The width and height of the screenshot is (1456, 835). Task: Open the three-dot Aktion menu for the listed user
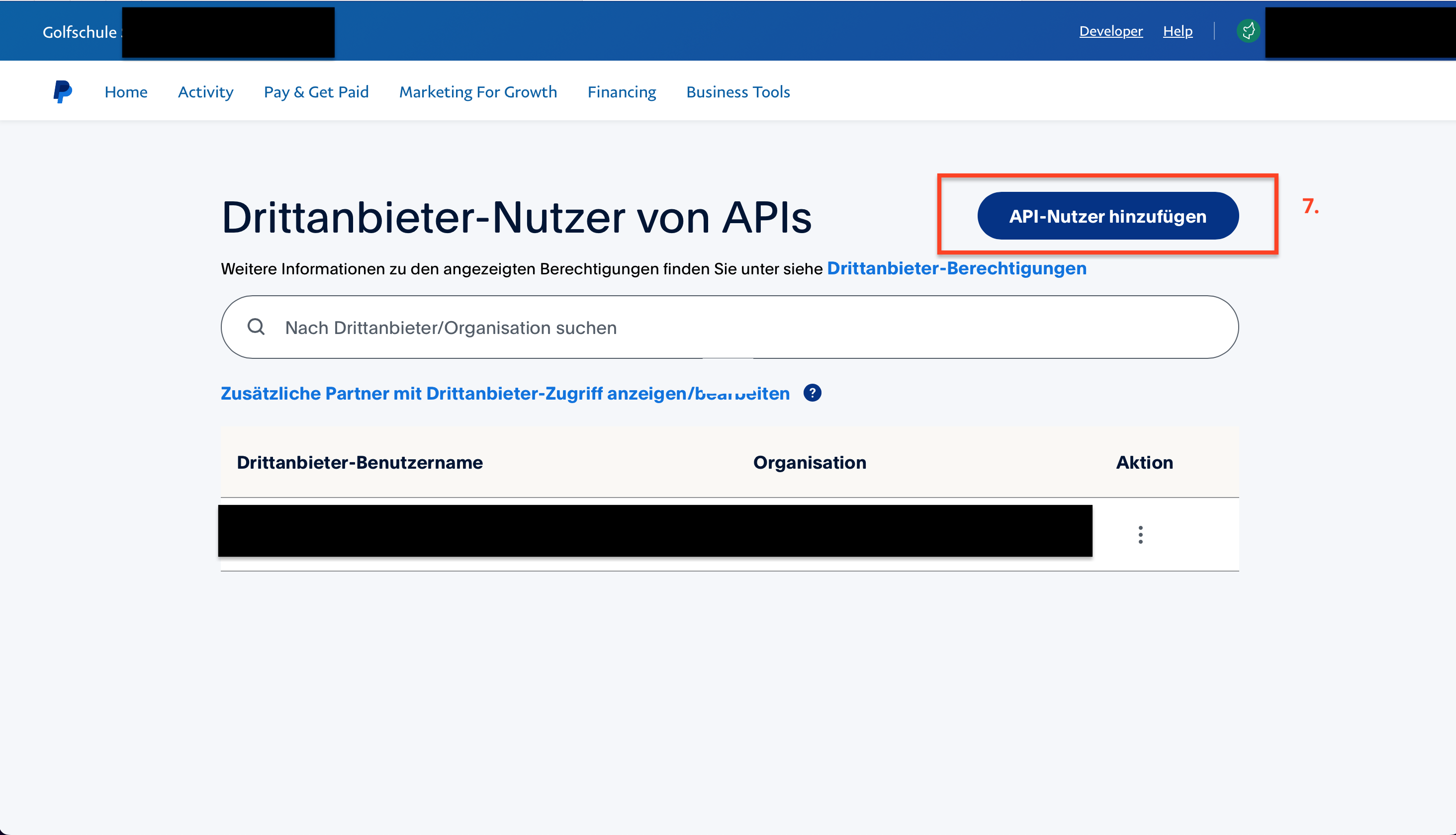coord(1141,534)
